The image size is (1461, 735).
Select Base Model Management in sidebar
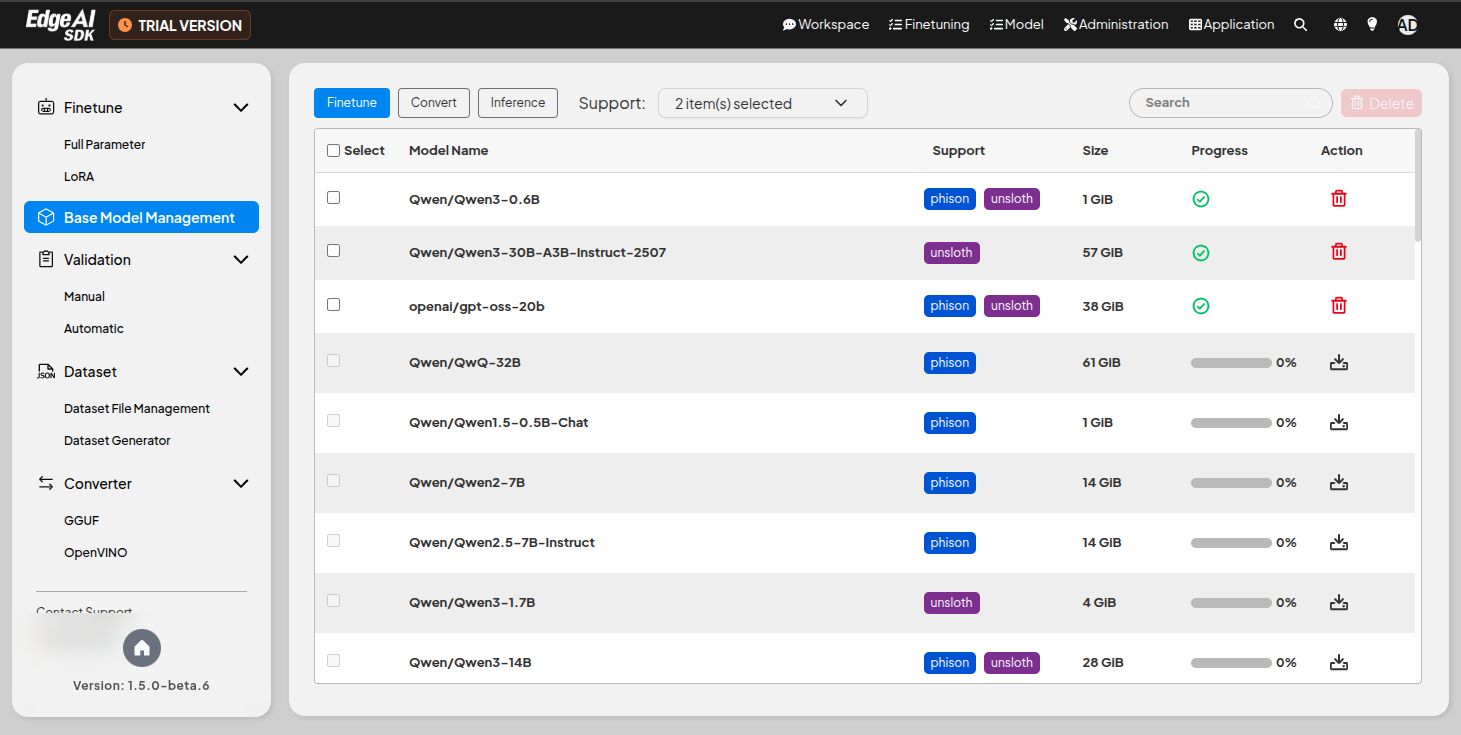(x=141, y=217)
